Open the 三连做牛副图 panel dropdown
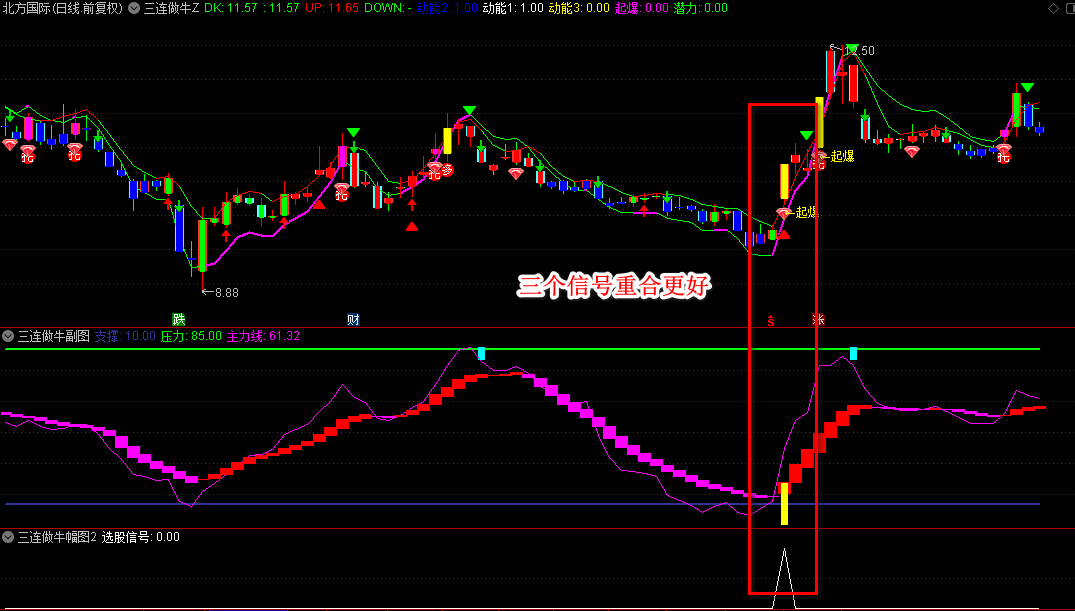Screen dimensions: 1075x611 (8, 336)
